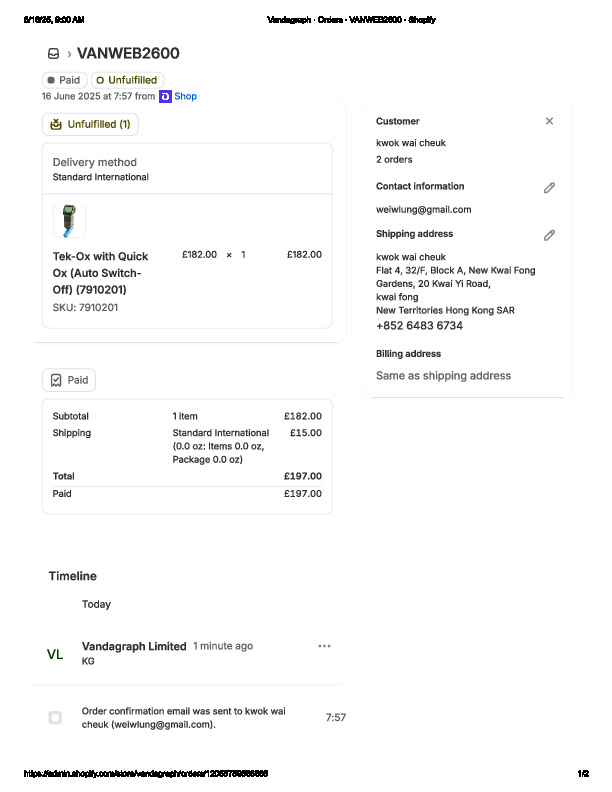
Task: Click the weiwiung@gmail.com email address
Action: click(x=423, y=210)
